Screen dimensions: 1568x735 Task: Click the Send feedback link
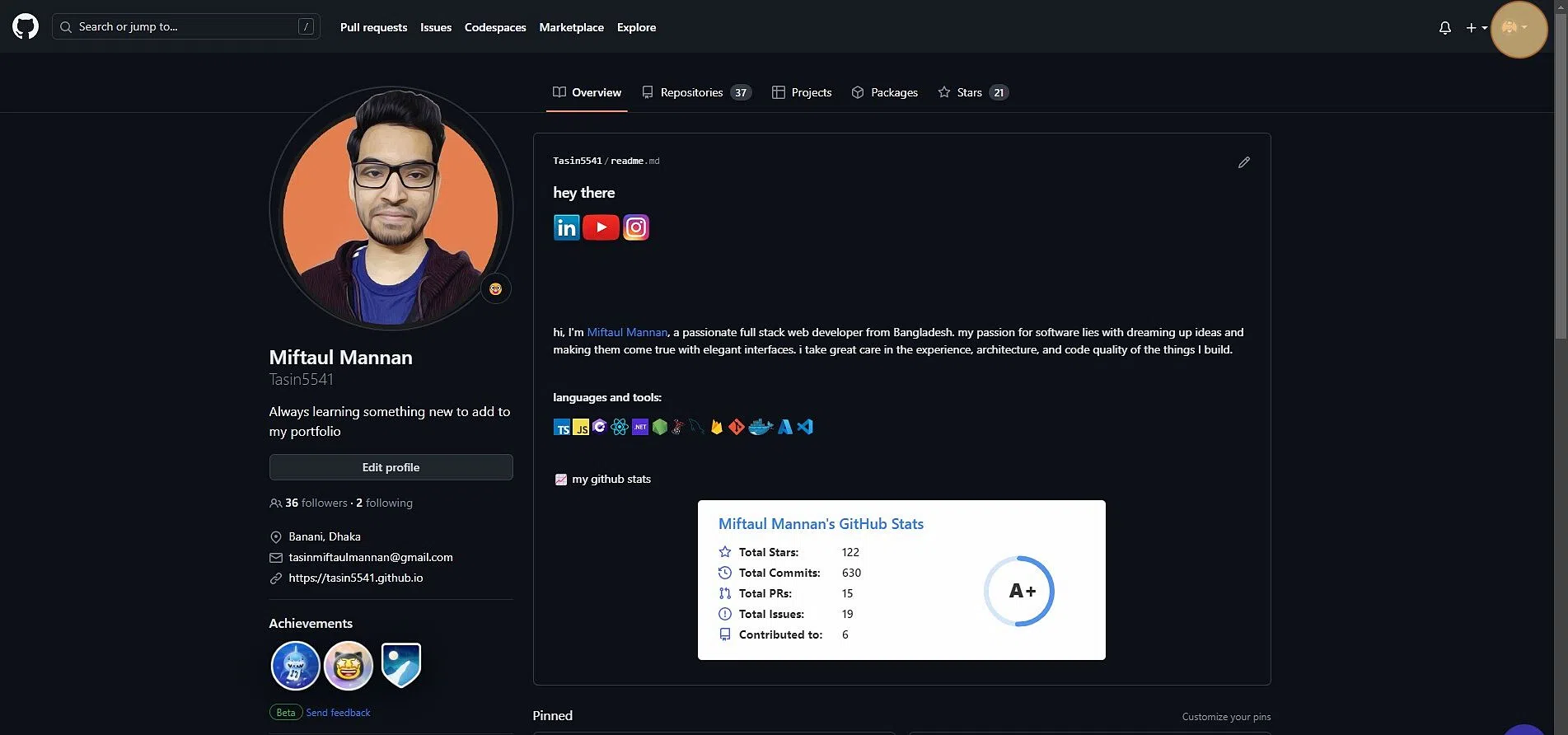(x=338, y=713)
